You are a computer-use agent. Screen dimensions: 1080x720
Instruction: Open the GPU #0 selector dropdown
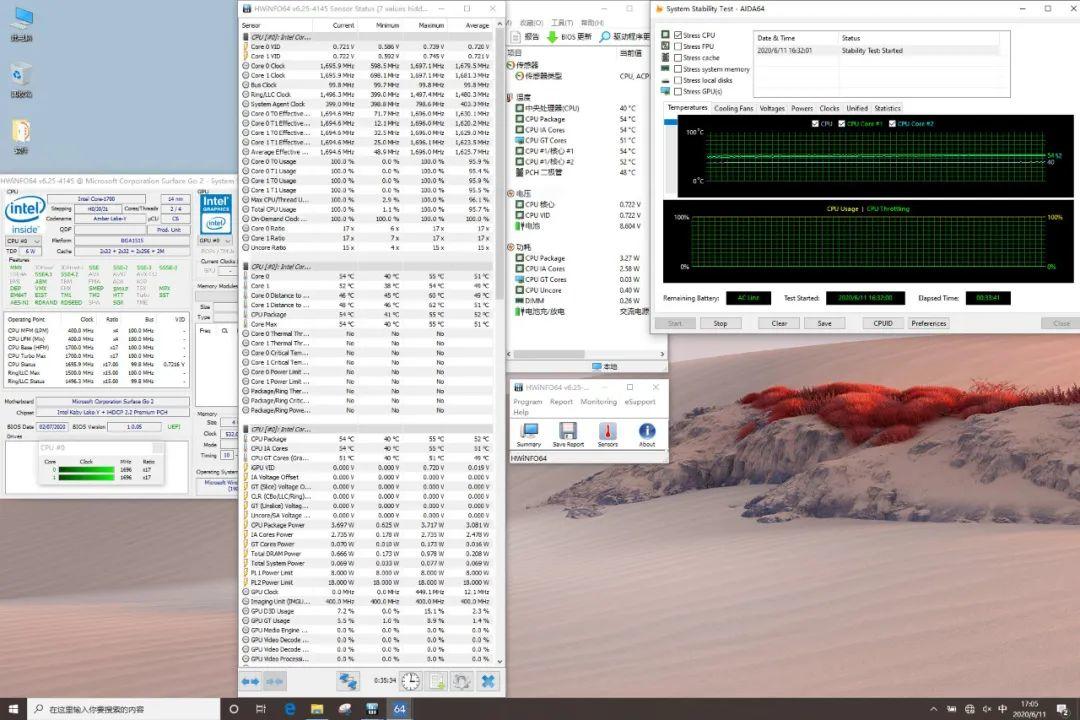click(x=215, y=241)
